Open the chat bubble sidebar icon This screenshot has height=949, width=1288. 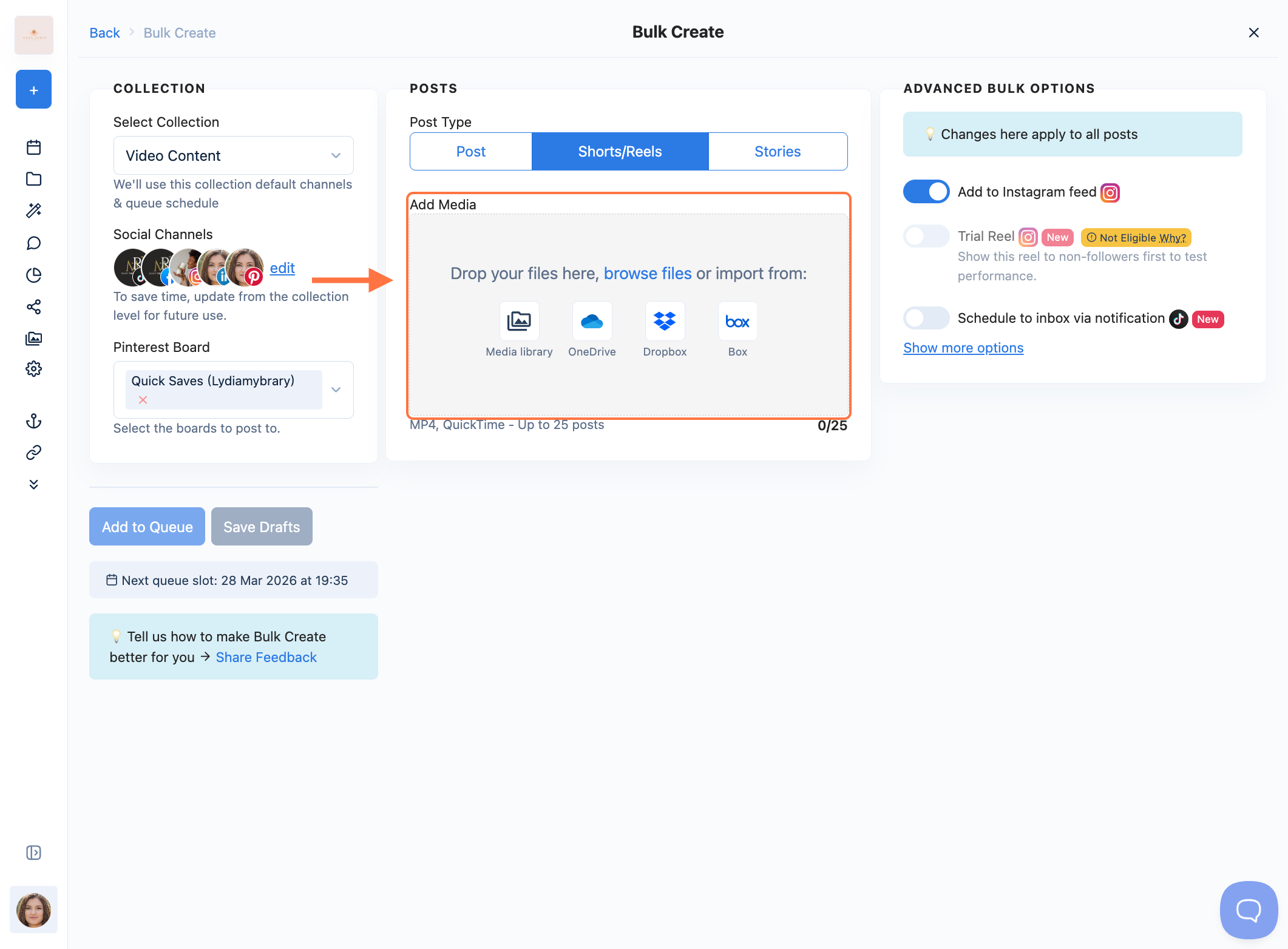pyautogui.click(x=34, y=243)
